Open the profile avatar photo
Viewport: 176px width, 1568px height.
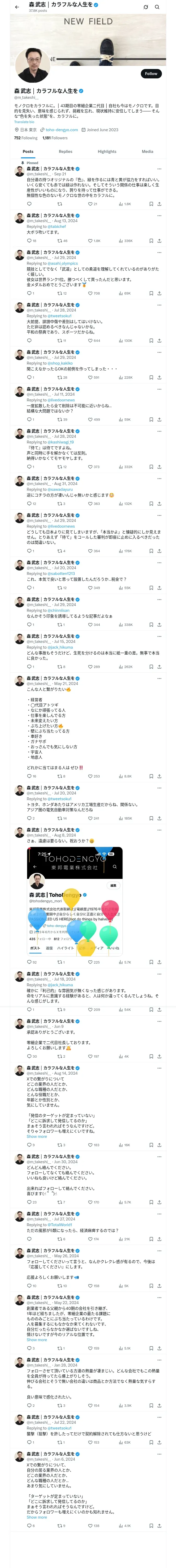click(33, 65)
